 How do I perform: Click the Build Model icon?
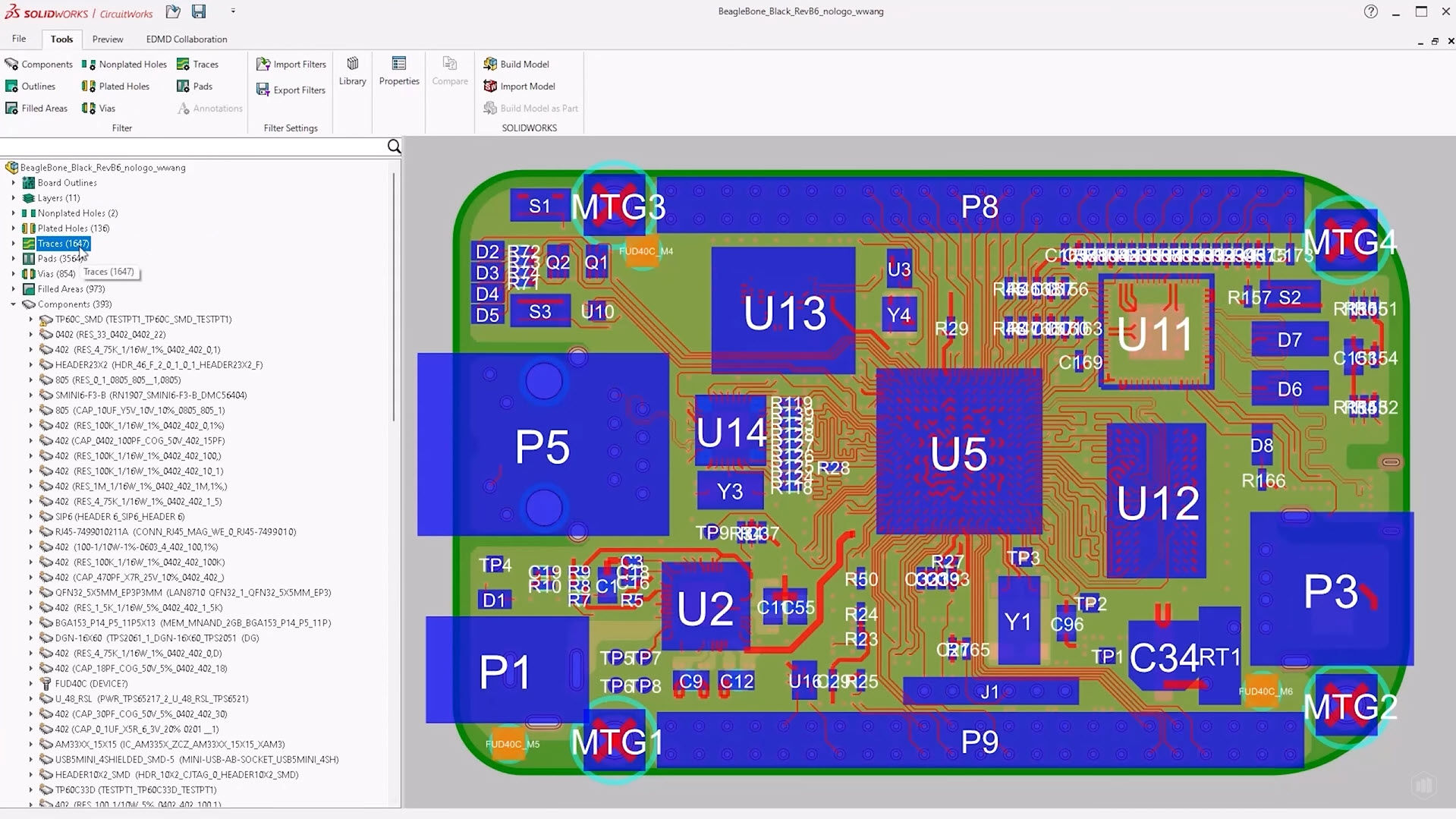[490, 65]
